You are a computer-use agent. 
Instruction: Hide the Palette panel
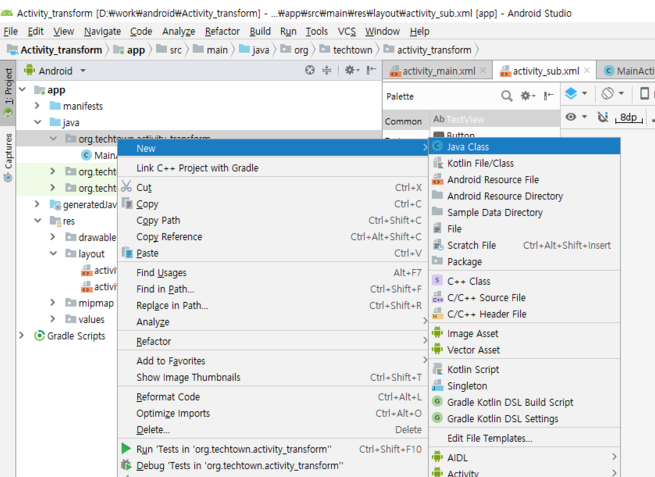click(x=548, y=96)
